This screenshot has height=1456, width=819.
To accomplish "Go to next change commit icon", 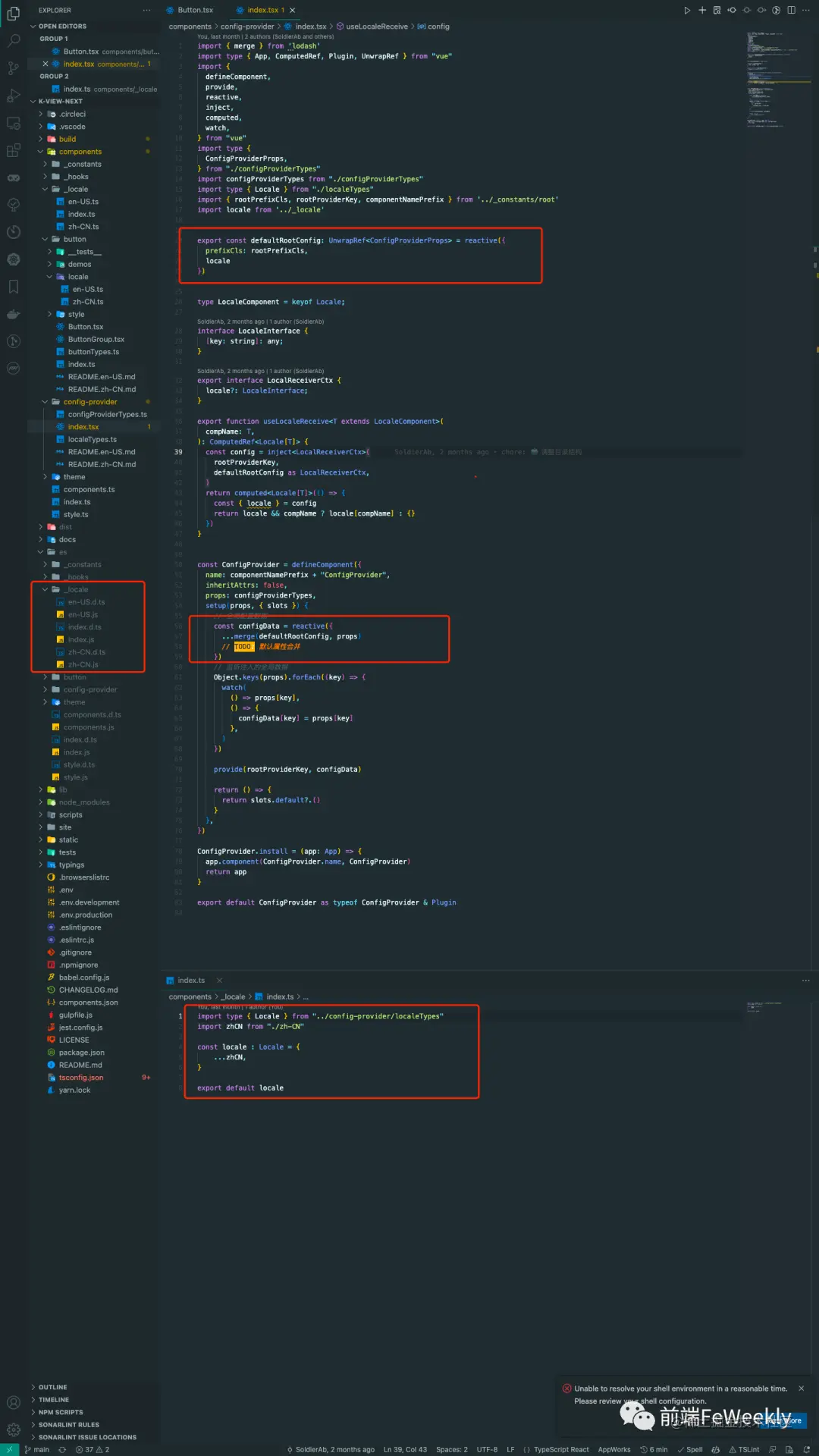I will pyautogui.click(x=761, y=10).
